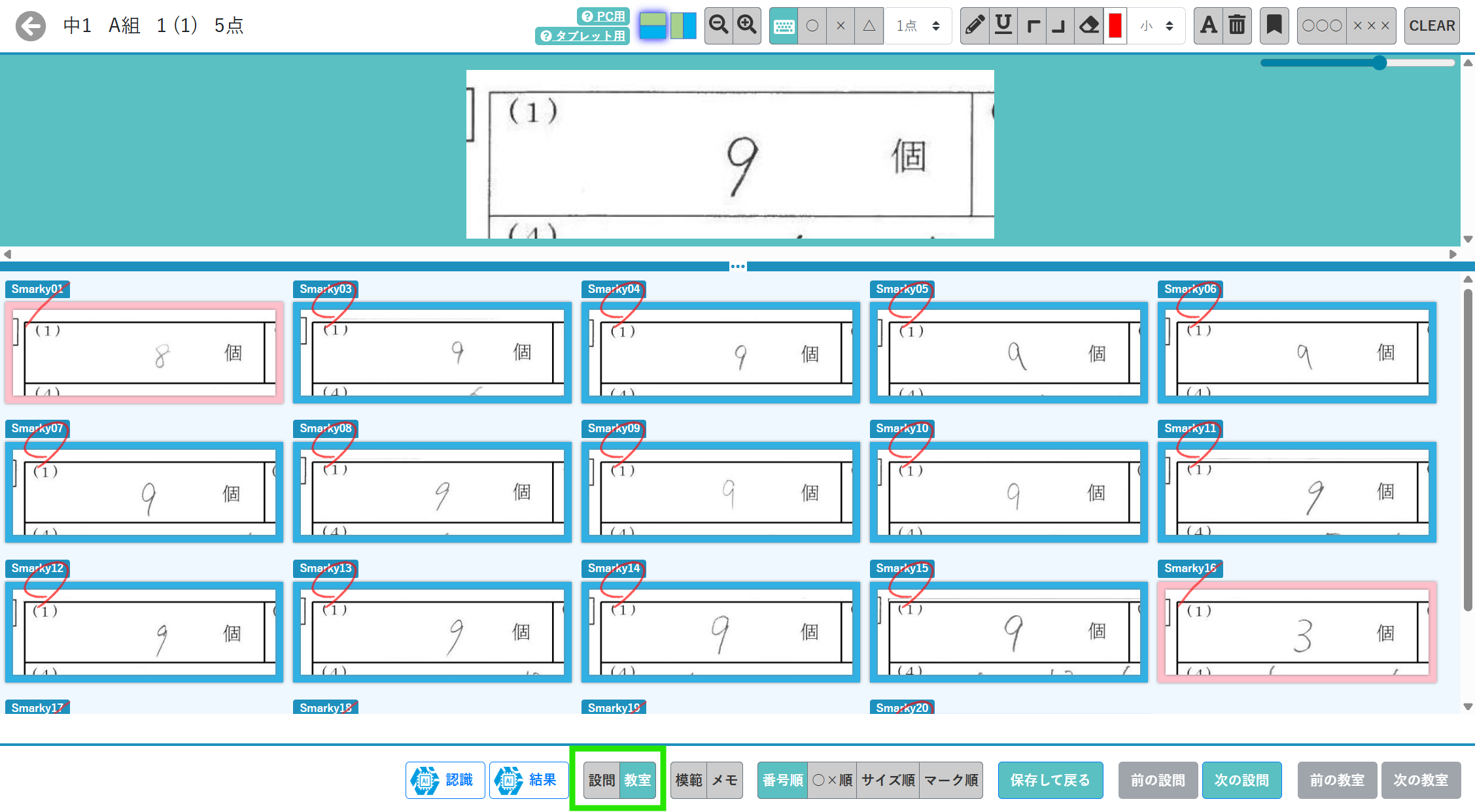Viewport: 1475px width, 812px height.
Task: Click the back arrow icon
Action: [x=31, y=26]
